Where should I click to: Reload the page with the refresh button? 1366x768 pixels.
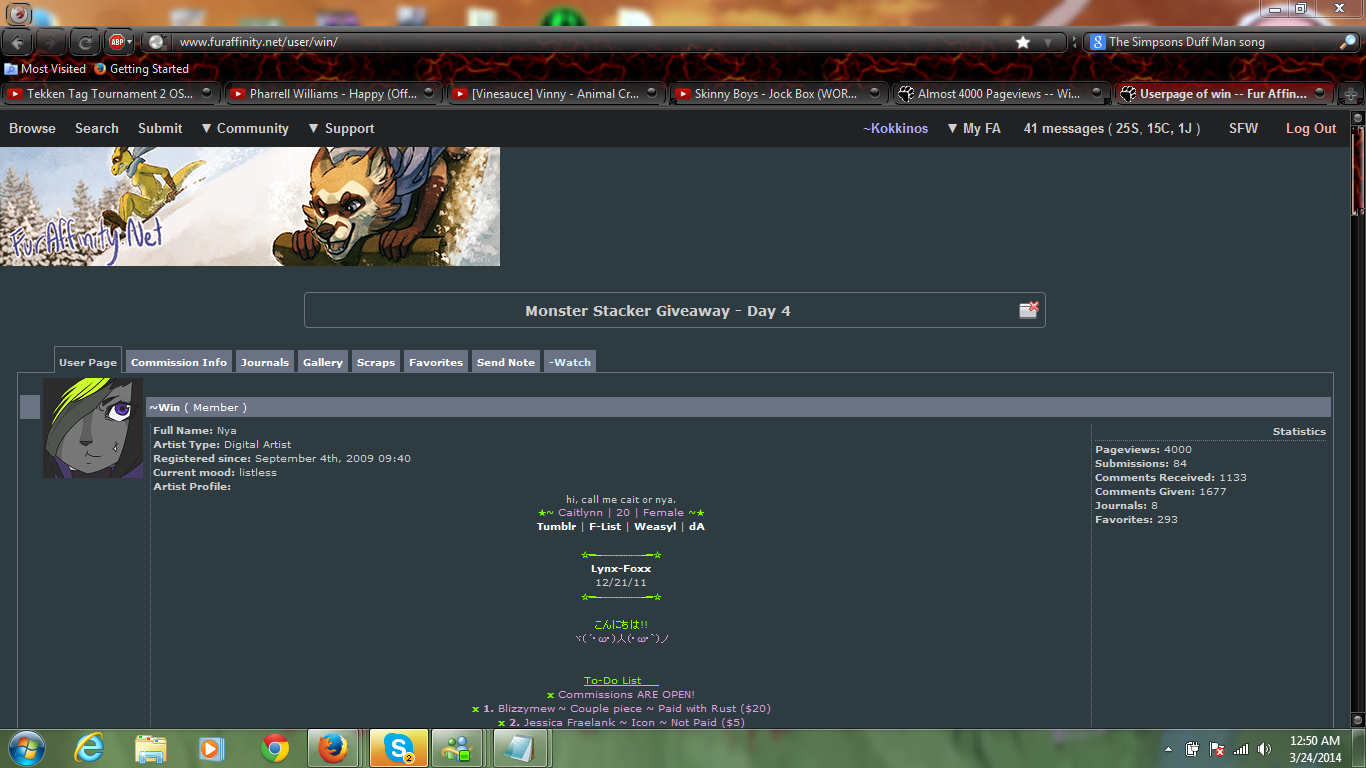pos(84,42)
